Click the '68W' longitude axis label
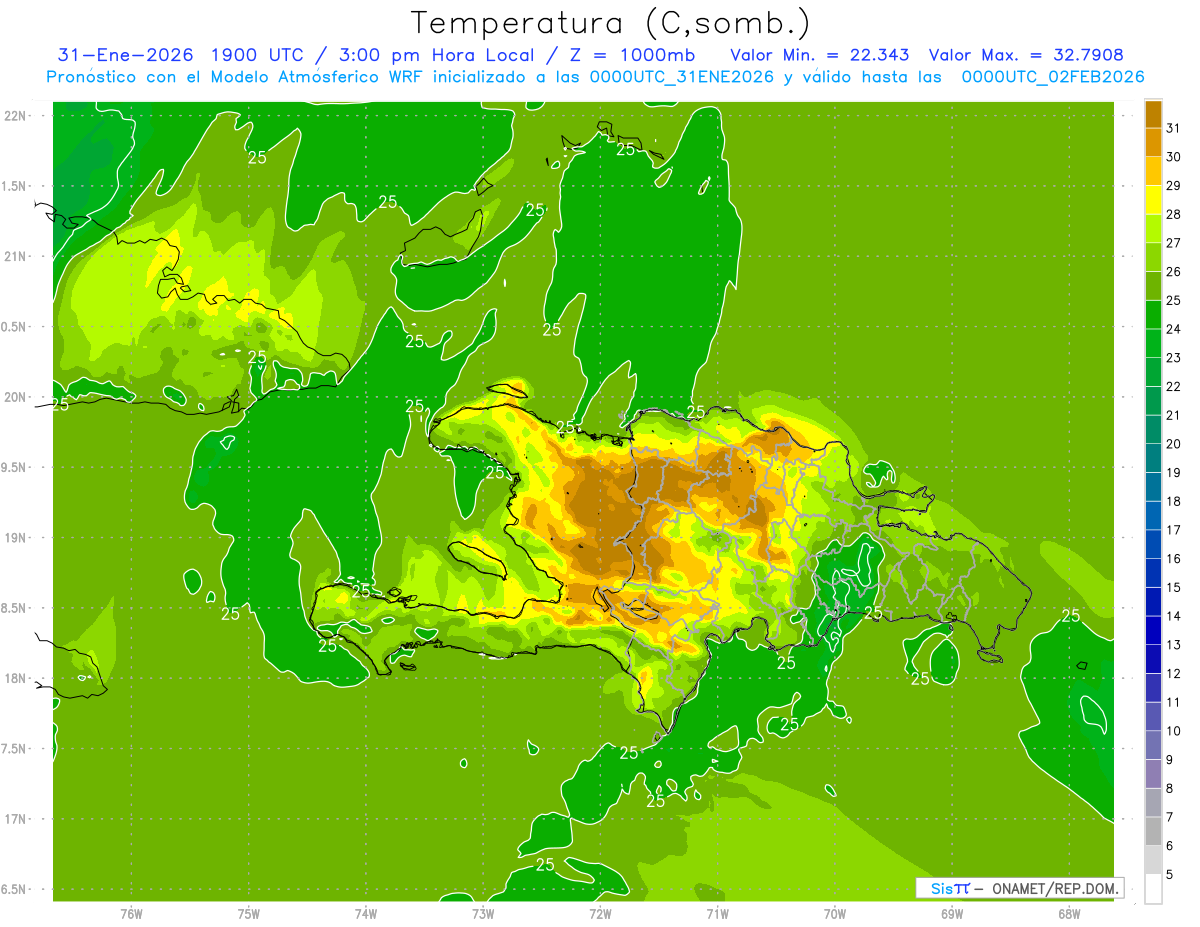The image size is (1200, 927). click(x=1069, y=913)
